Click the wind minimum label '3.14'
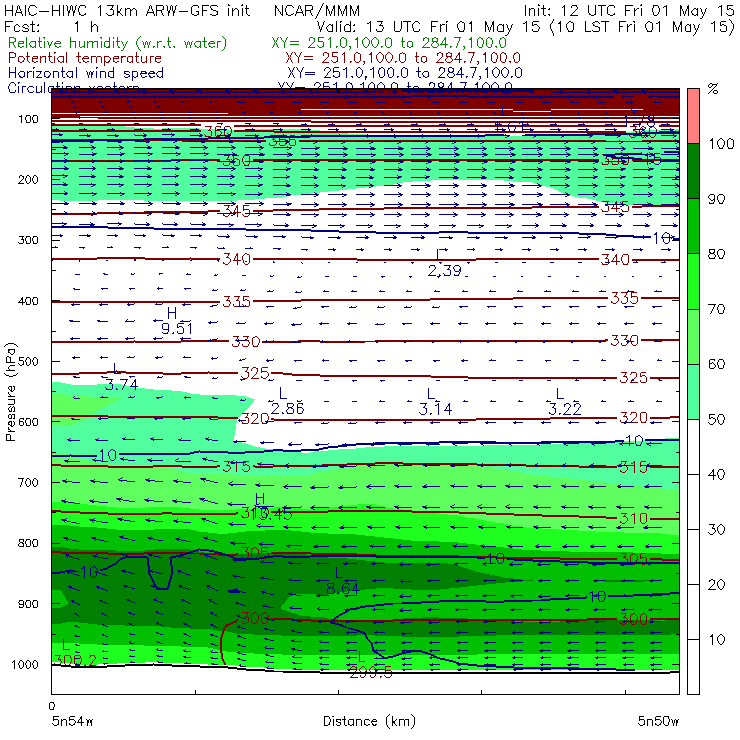Image resolution: width=740 pixels, height=740 pixels. (435, 409)
